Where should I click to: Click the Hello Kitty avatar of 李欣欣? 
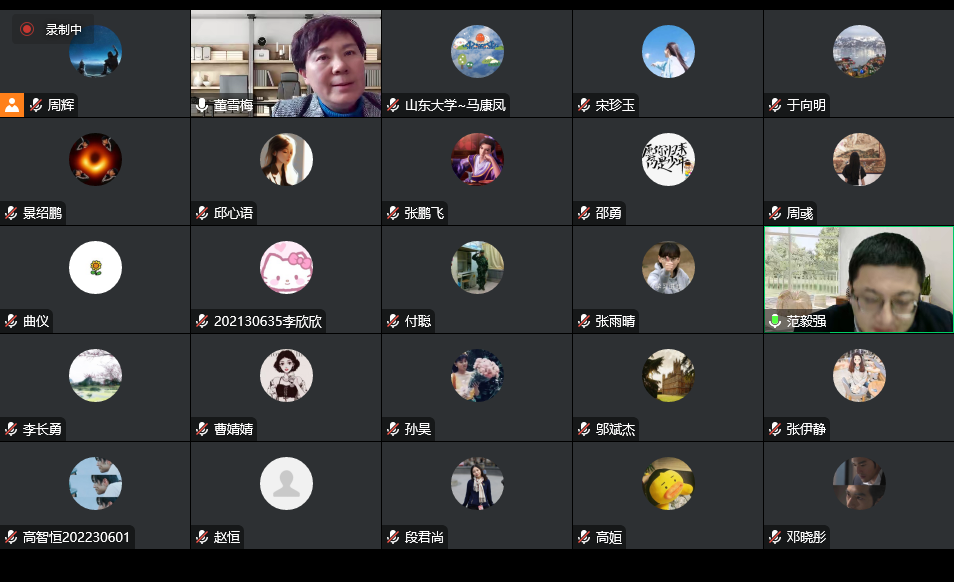coord(286,268)
